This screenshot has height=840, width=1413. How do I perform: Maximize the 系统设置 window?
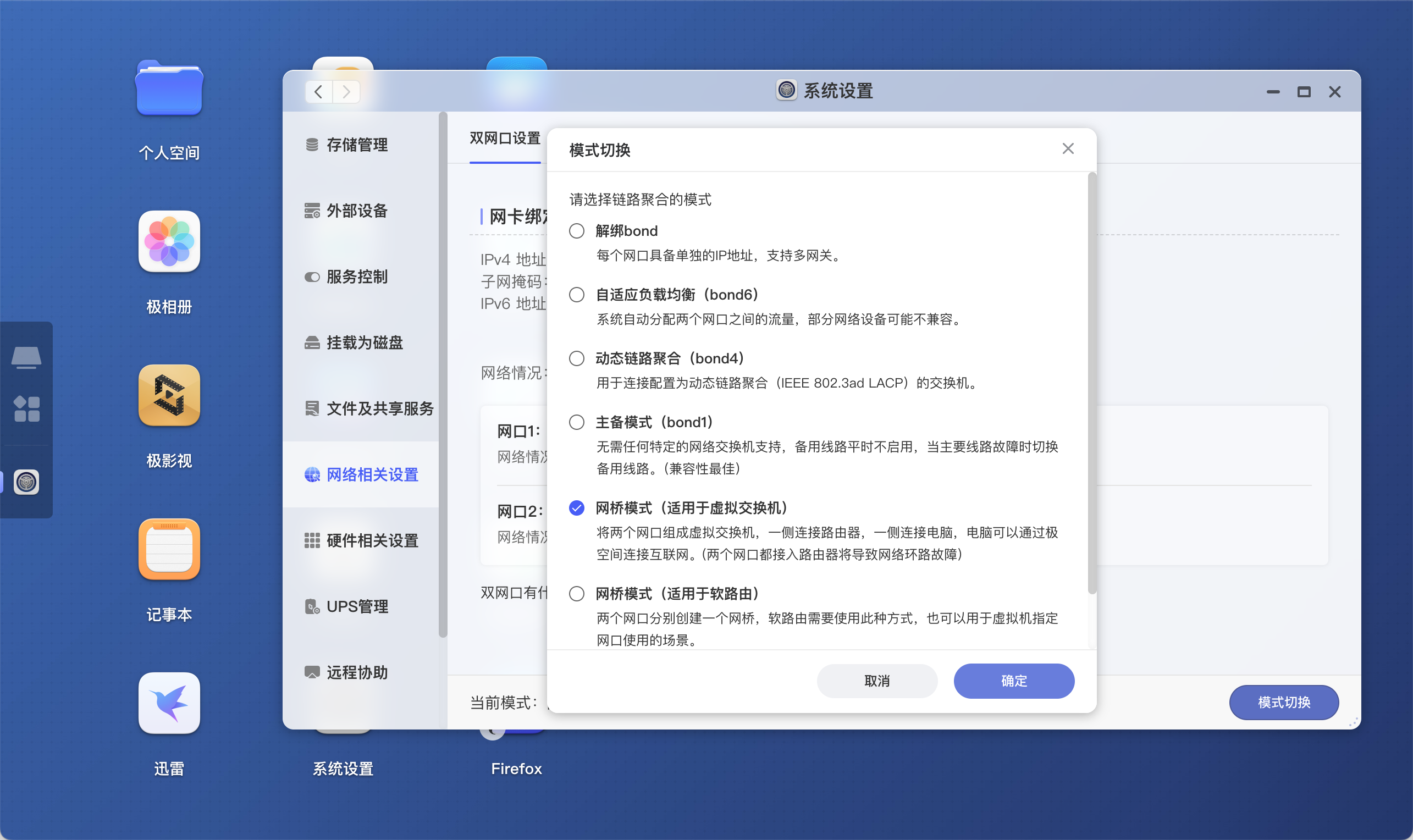pos(1303,92)
